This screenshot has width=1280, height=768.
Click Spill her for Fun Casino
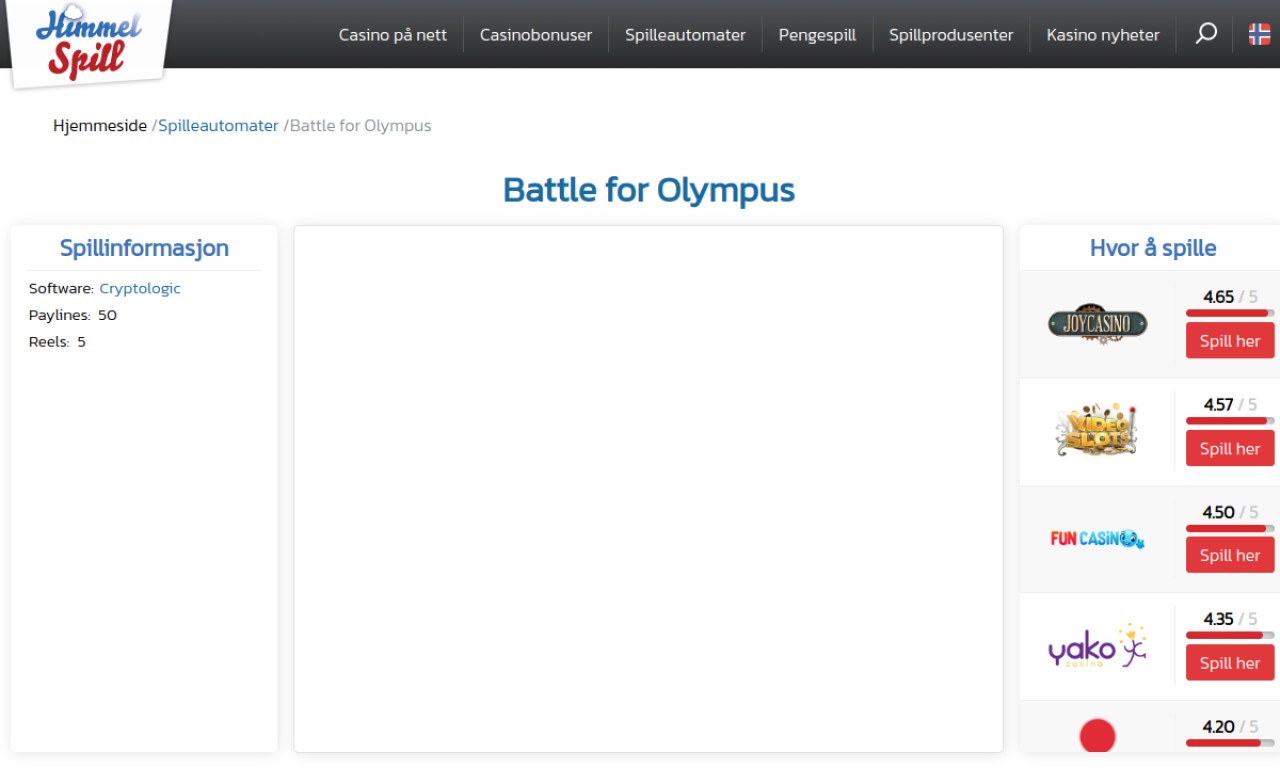pos(1230,555)
